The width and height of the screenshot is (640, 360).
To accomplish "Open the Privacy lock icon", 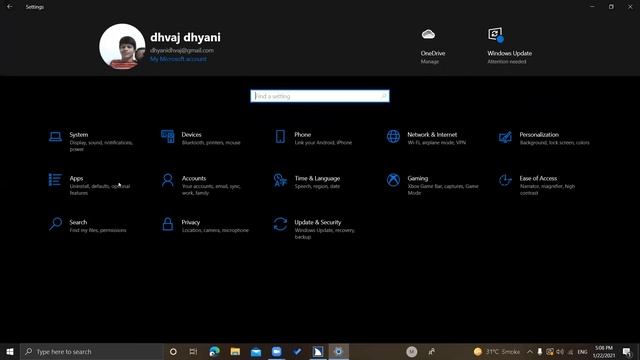I will [x=167, y=224].
